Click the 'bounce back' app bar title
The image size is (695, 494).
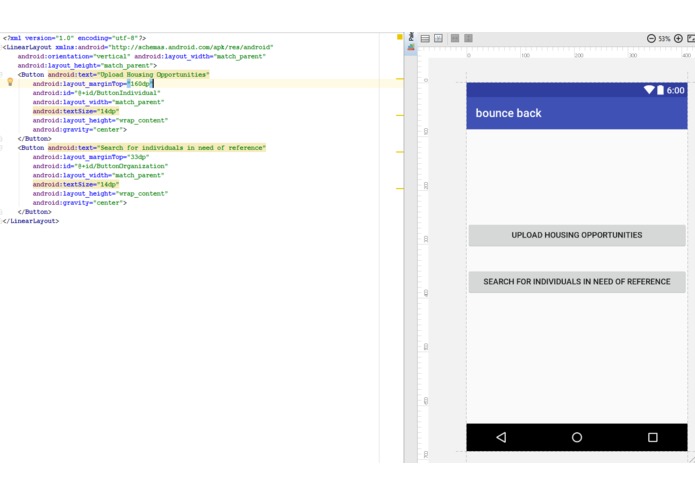click(x=508, y=113)
